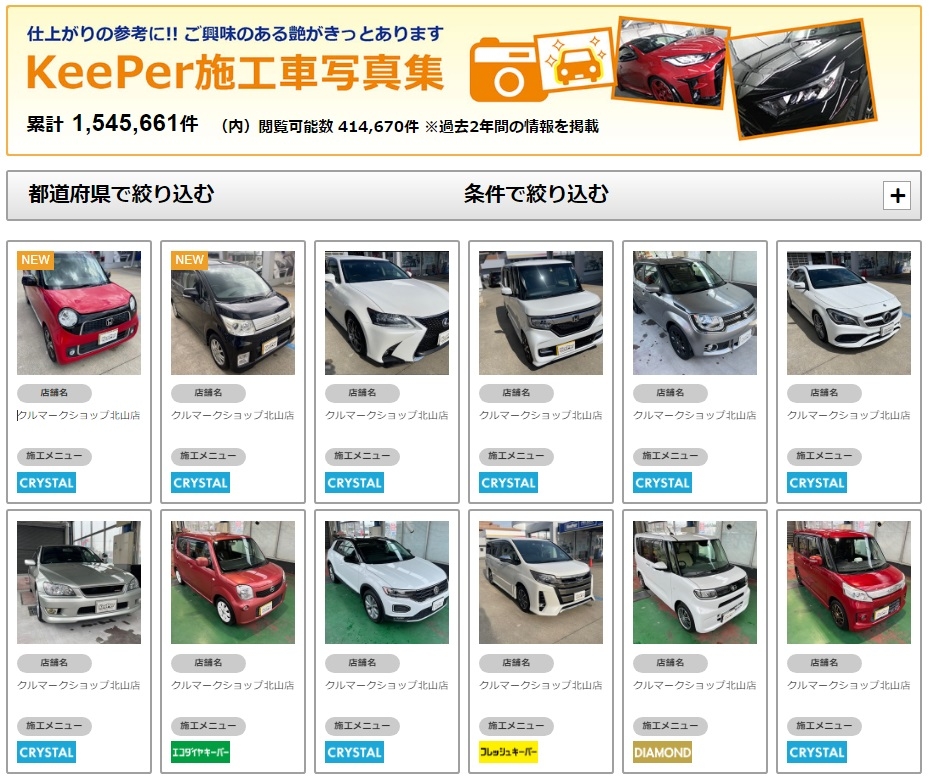Click the KeePer施工車写真集 title
929x778 pixels.
235,73
